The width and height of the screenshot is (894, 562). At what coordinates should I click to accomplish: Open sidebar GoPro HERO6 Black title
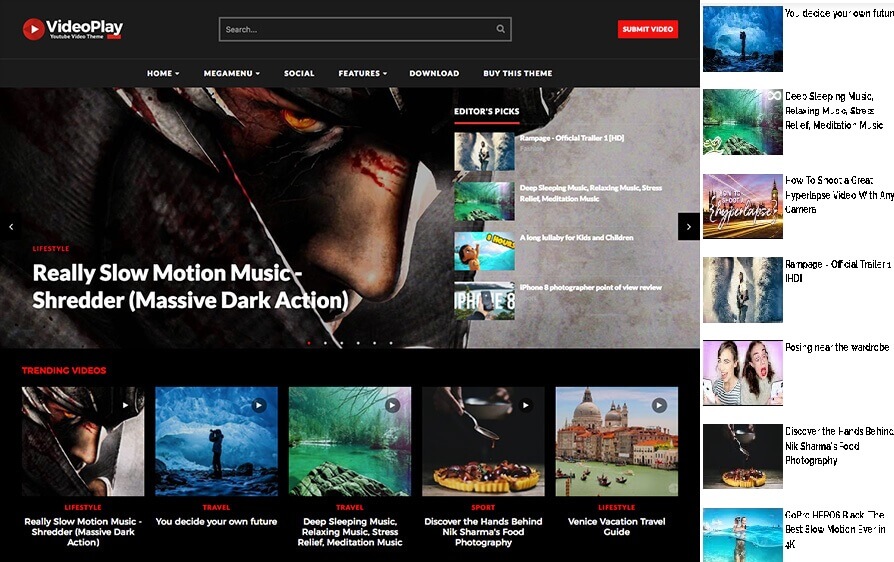[x=835, y=530]
